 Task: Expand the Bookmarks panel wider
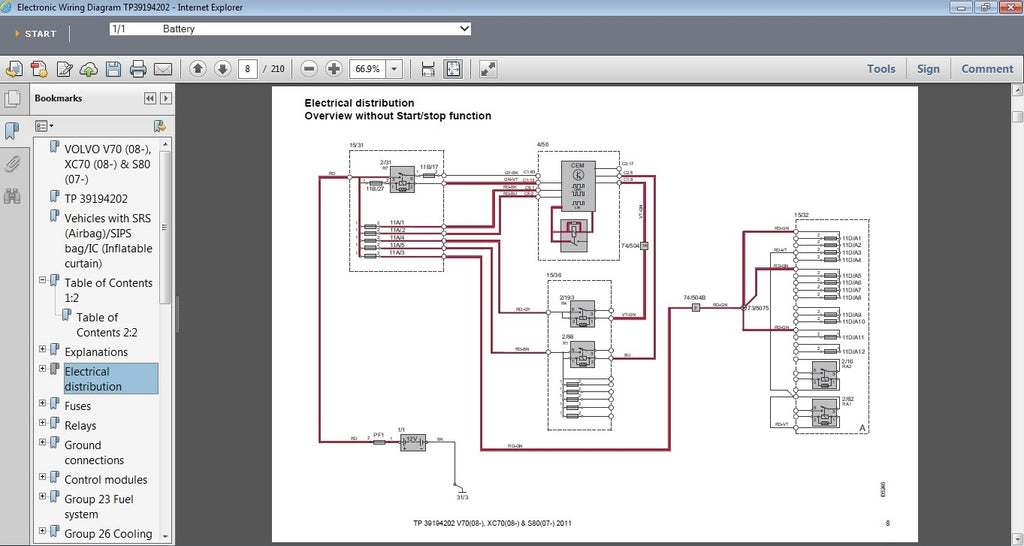click(166, 98)
